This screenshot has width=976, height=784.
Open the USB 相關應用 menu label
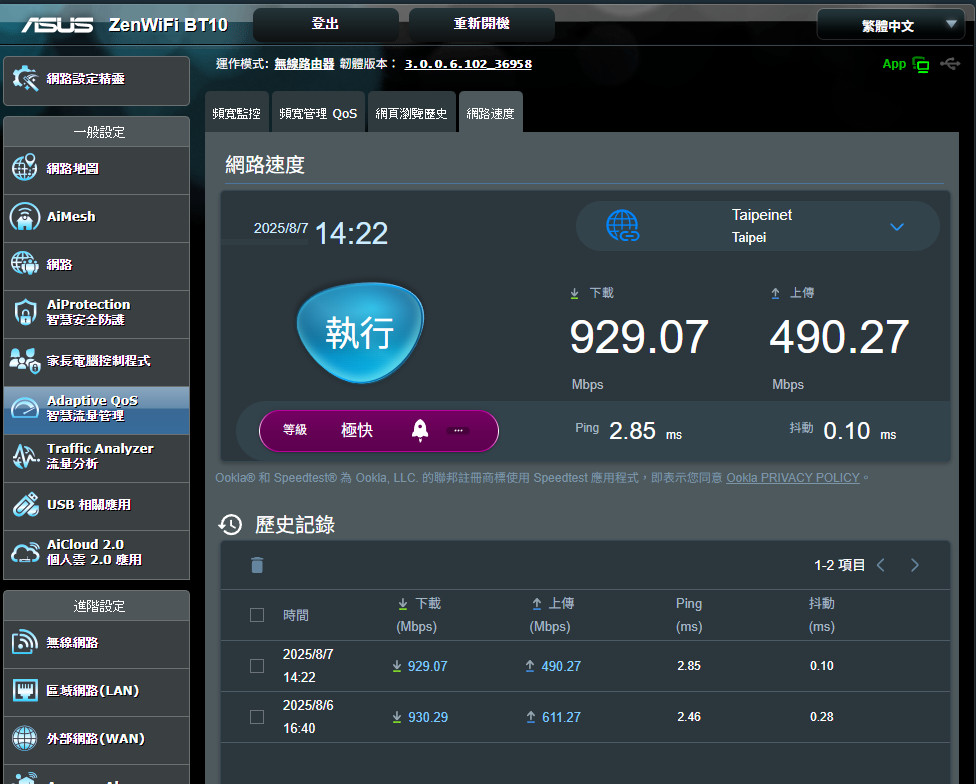point(89,505)
